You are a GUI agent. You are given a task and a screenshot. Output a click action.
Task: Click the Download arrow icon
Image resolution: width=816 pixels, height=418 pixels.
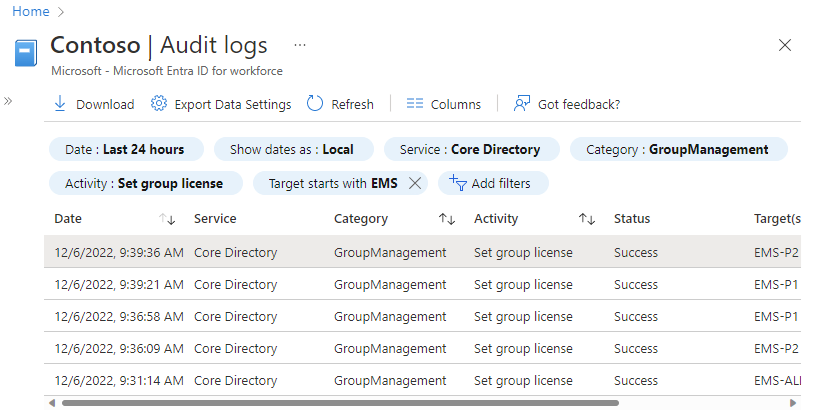(x=60, y=104)
